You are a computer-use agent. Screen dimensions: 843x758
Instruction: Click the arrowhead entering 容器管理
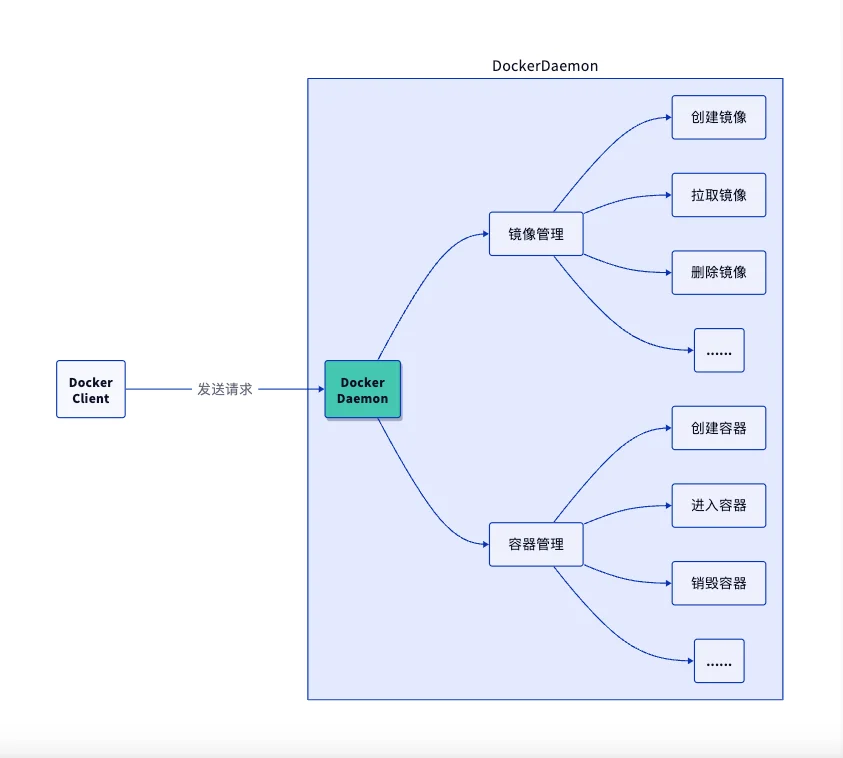(484, 544)
